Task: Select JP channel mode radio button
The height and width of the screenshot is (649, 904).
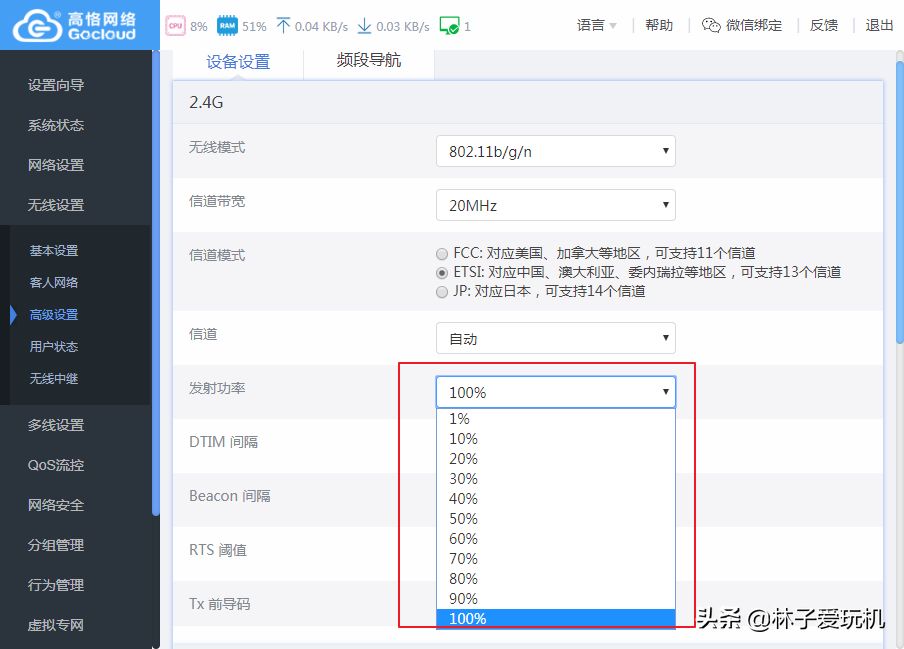Action: click(442, 292)
